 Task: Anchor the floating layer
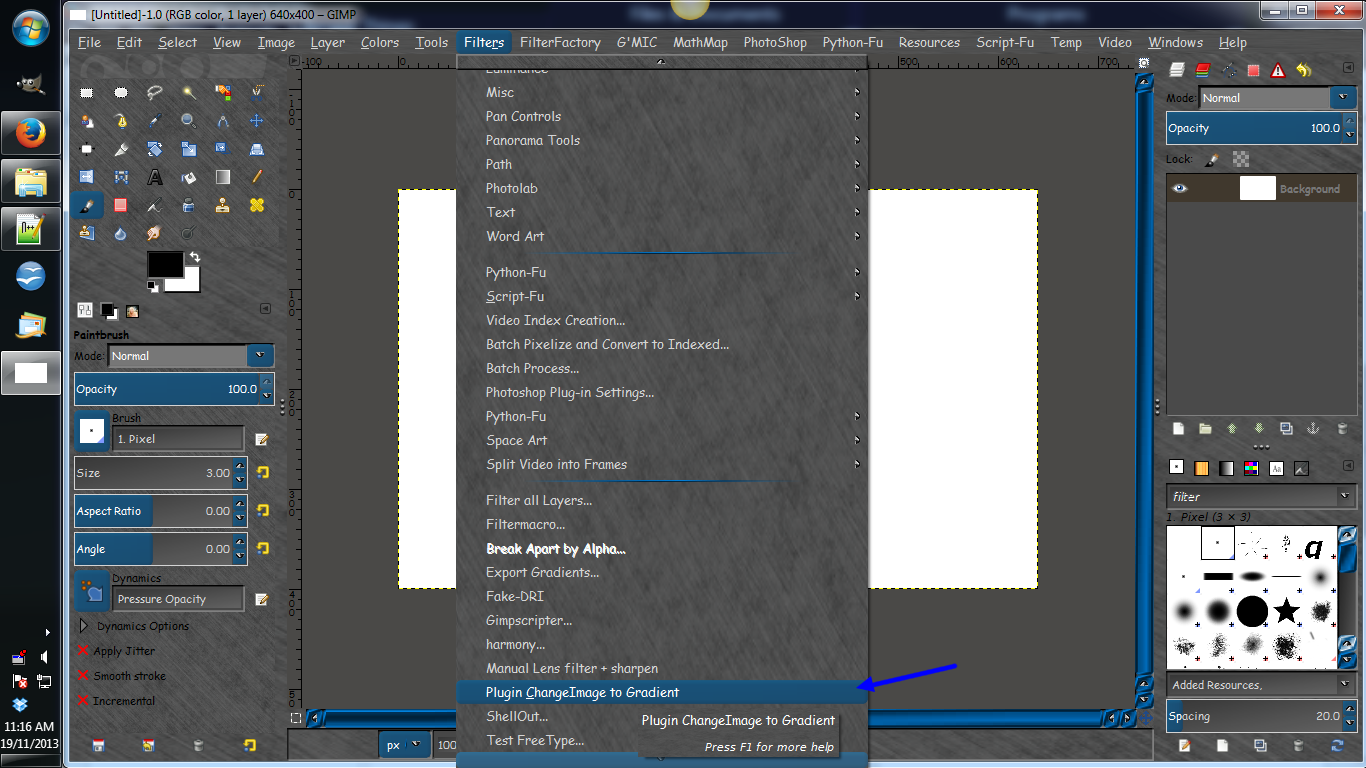(x=1314, y=429)
